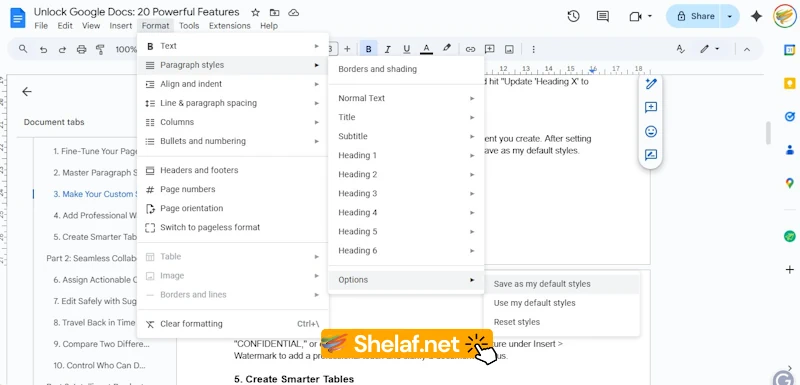
Task: Expand Bullets and numbering submenu
Action: (x=233, y=141)
